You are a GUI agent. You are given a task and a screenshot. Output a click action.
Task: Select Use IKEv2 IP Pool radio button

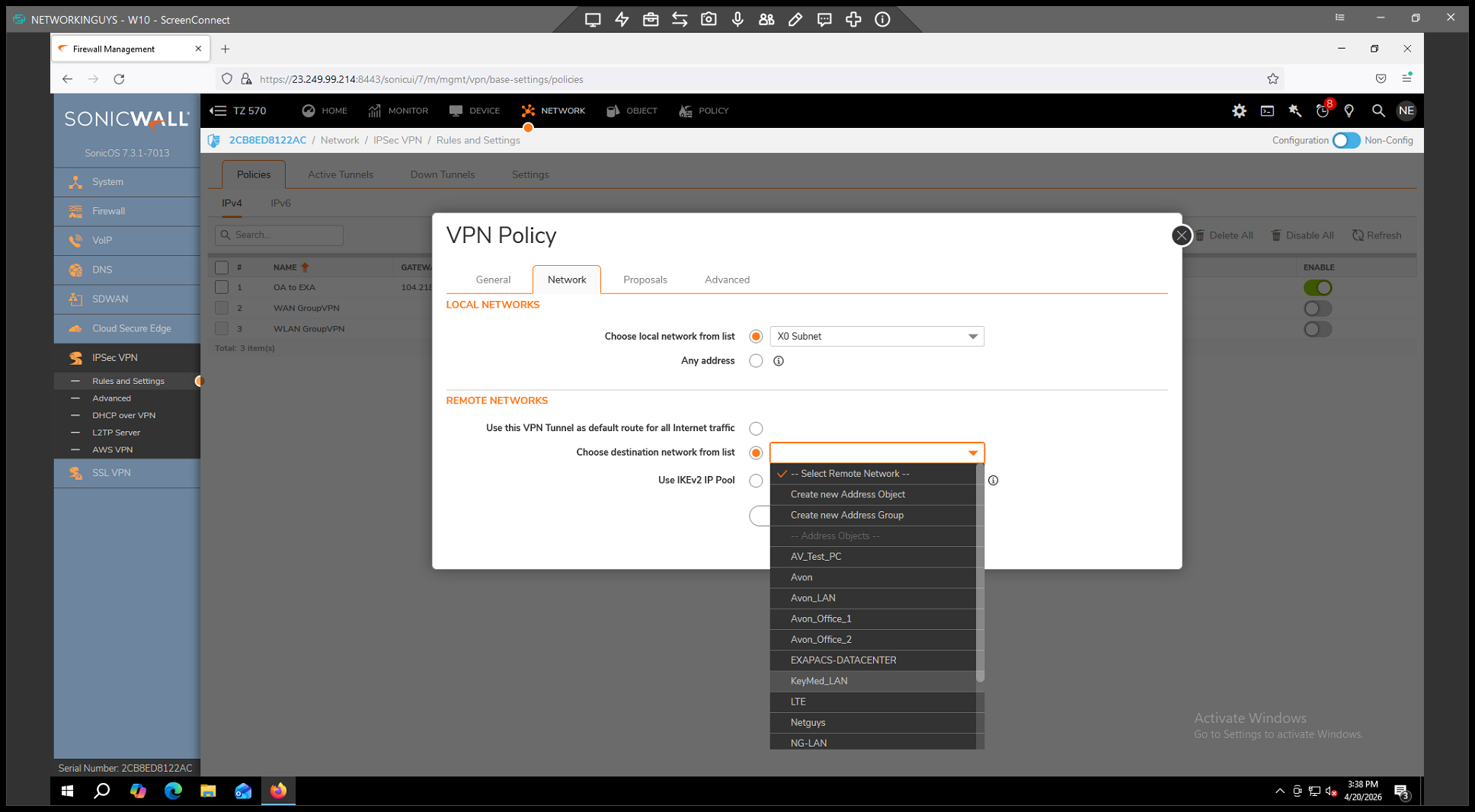click(756, 481)
